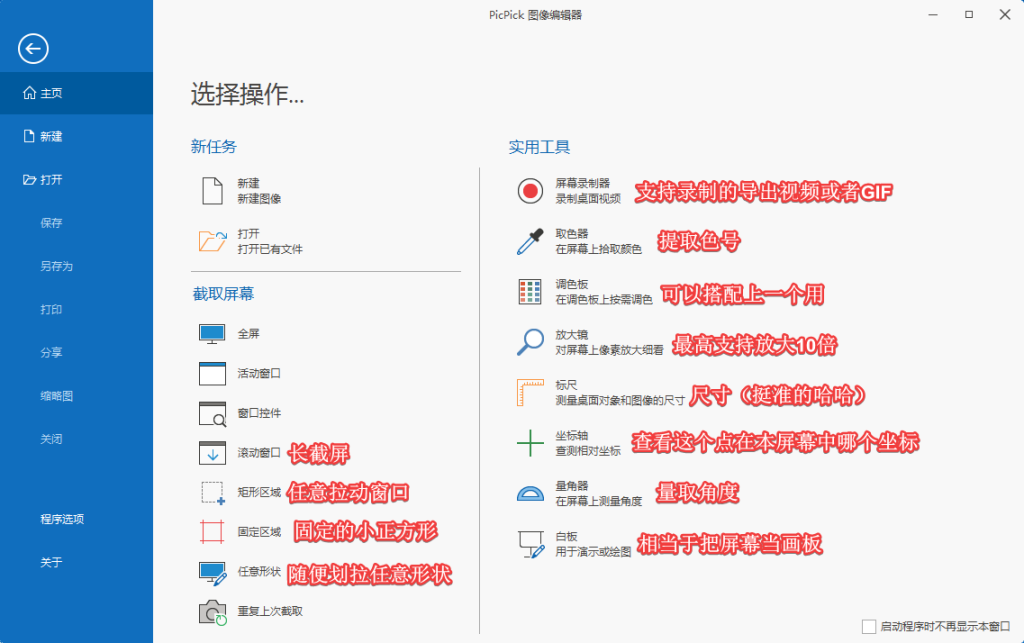Click the page icon beside sidebar 新建
This screenshot has height=643, width=1024.
[29, 136]
